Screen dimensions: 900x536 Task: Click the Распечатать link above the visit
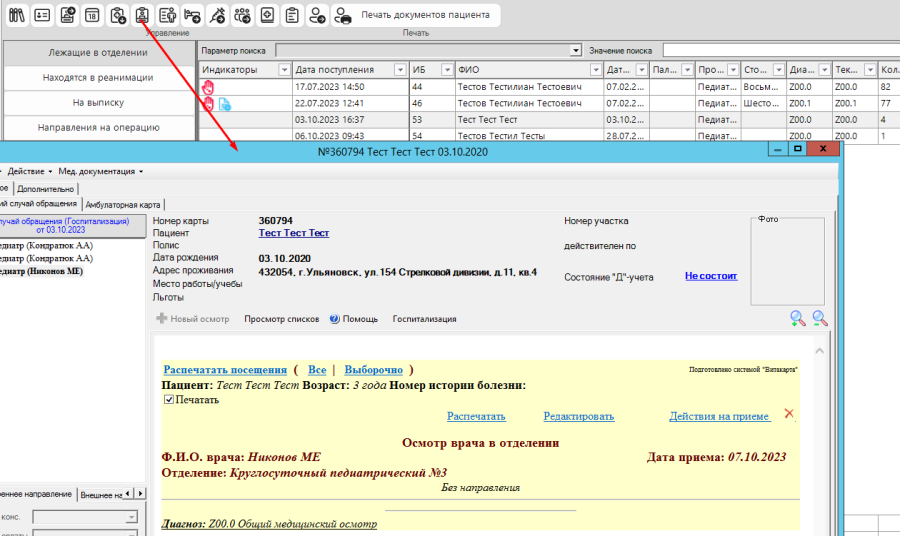point(476,417)
